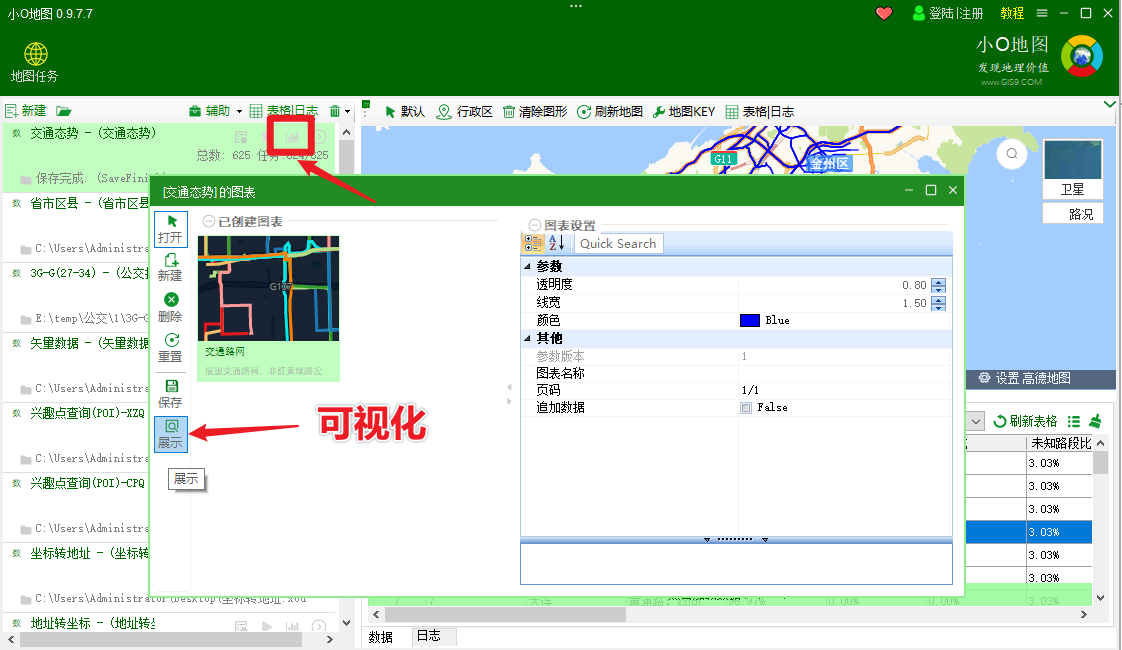Click 刷新地图 to refresh the map
This screenshot has height=650, width=1122.
tap(610, 112)
